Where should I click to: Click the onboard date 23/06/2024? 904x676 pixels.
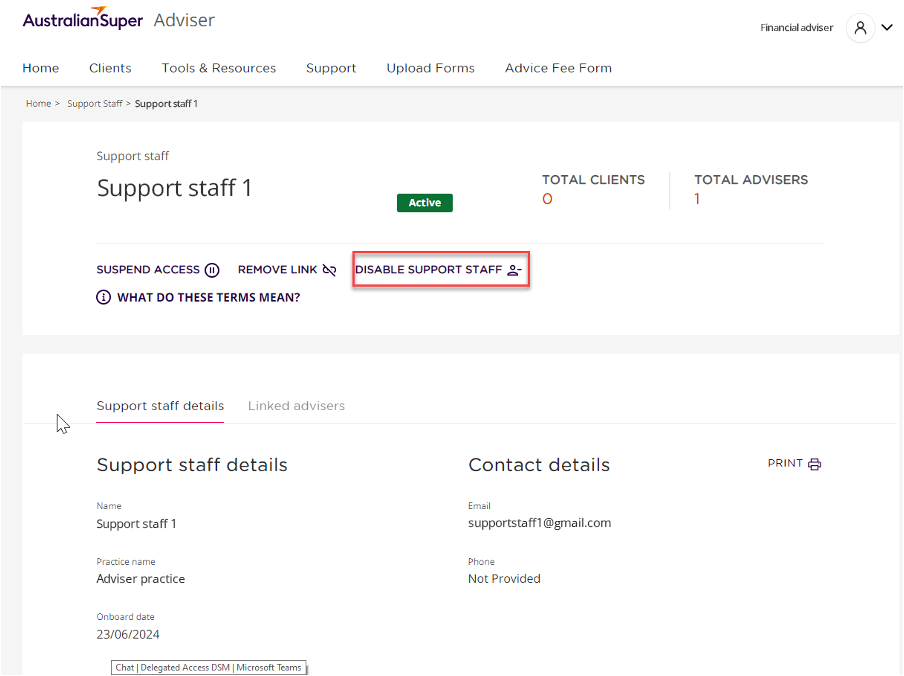click(x=128, y=635)
